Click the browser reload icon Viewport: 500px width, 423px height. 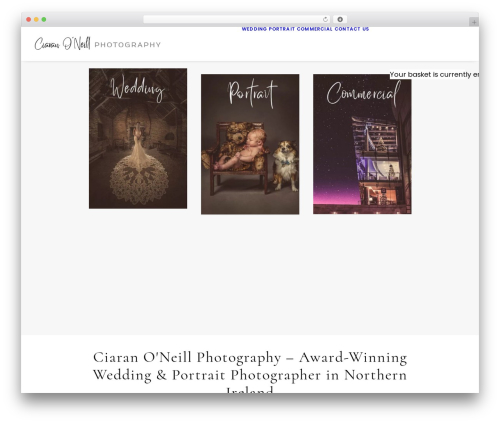(325, 19)
